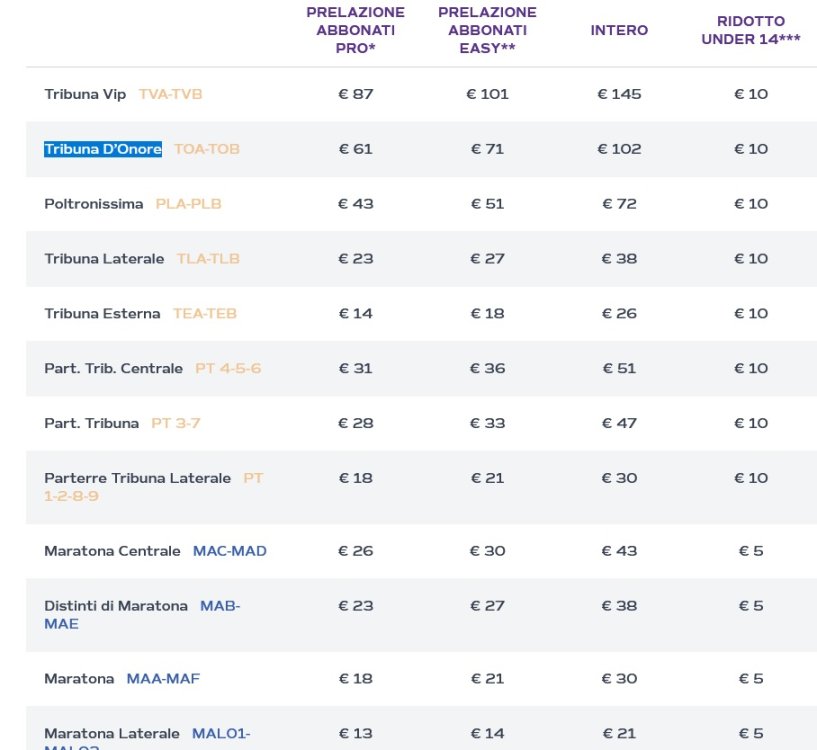Click Prelazione Abbonati Easy column header
The height and width of the screenshot is (750, 817).
(x=487, y=30)
